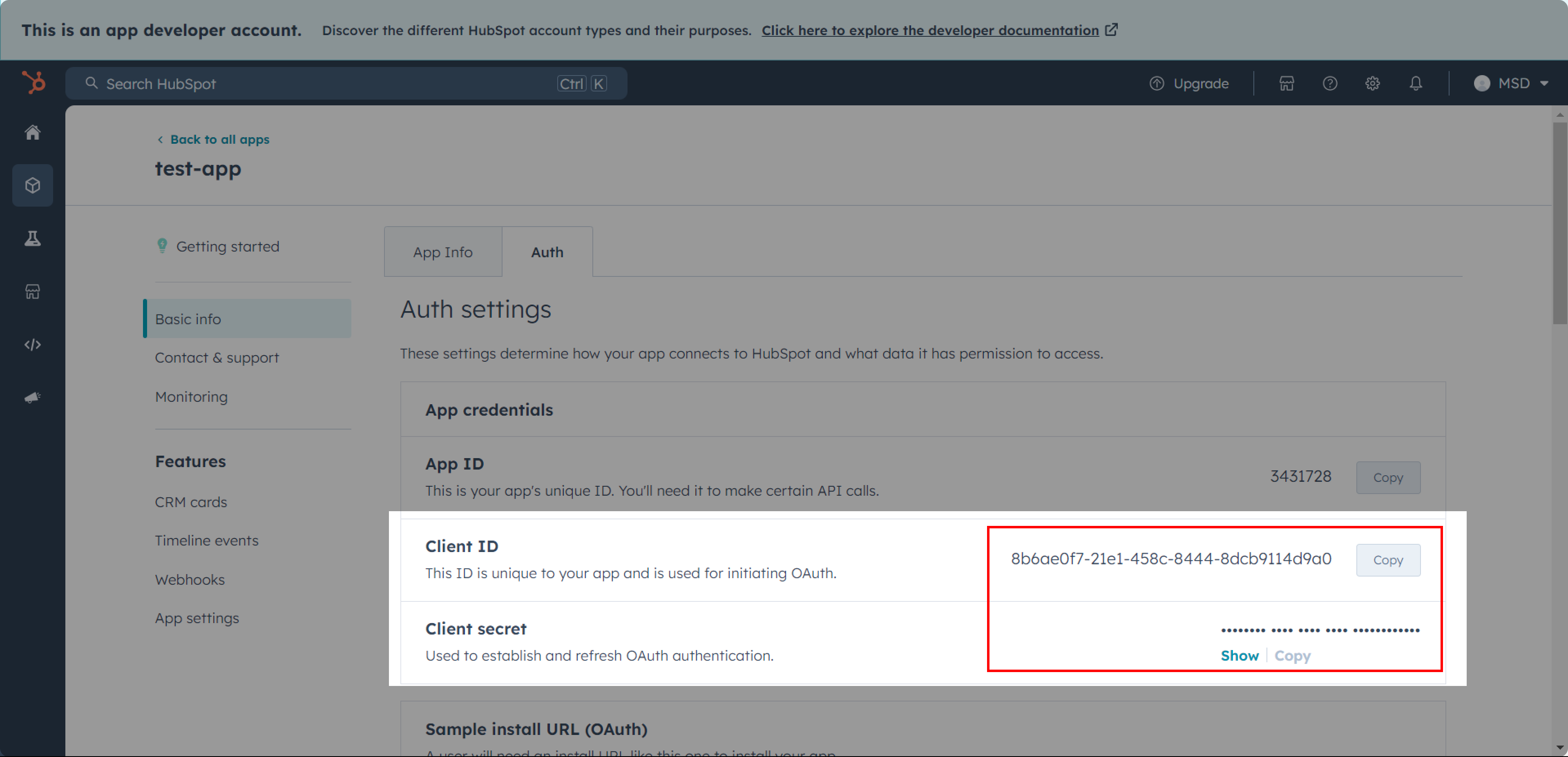Copy the Client ID value
The height and width of the screenshot is (757, 1568).
coord(1388,560)
